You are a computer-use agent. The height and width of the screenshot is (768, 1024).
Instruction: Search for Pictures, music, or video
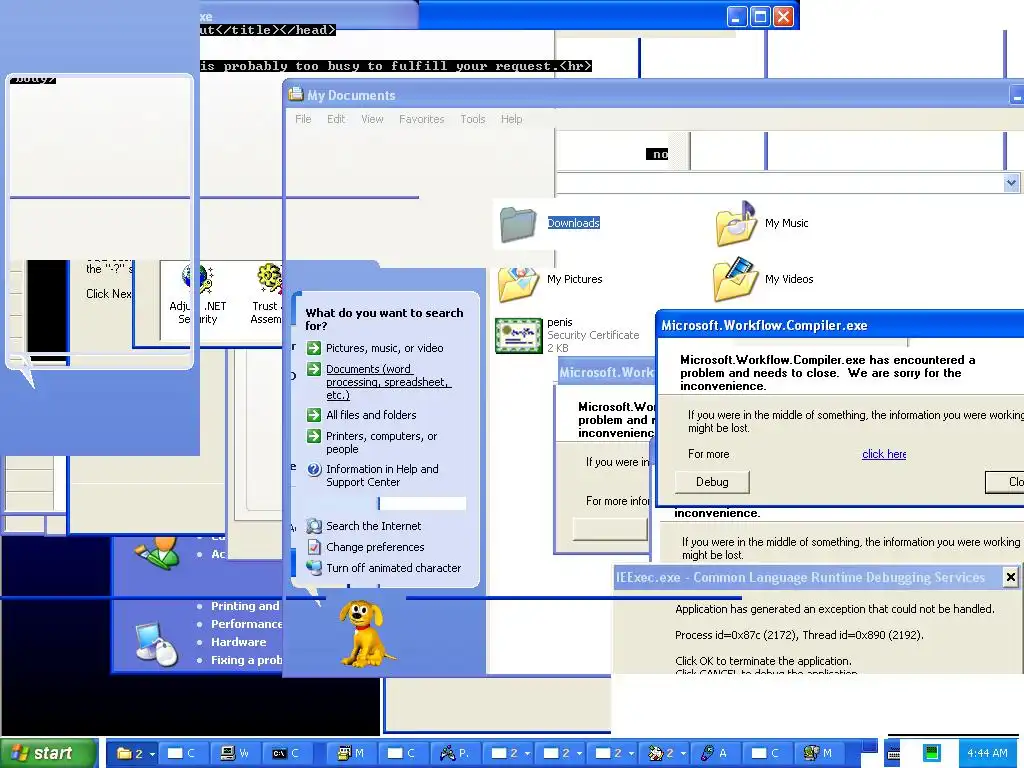point(376,348)
